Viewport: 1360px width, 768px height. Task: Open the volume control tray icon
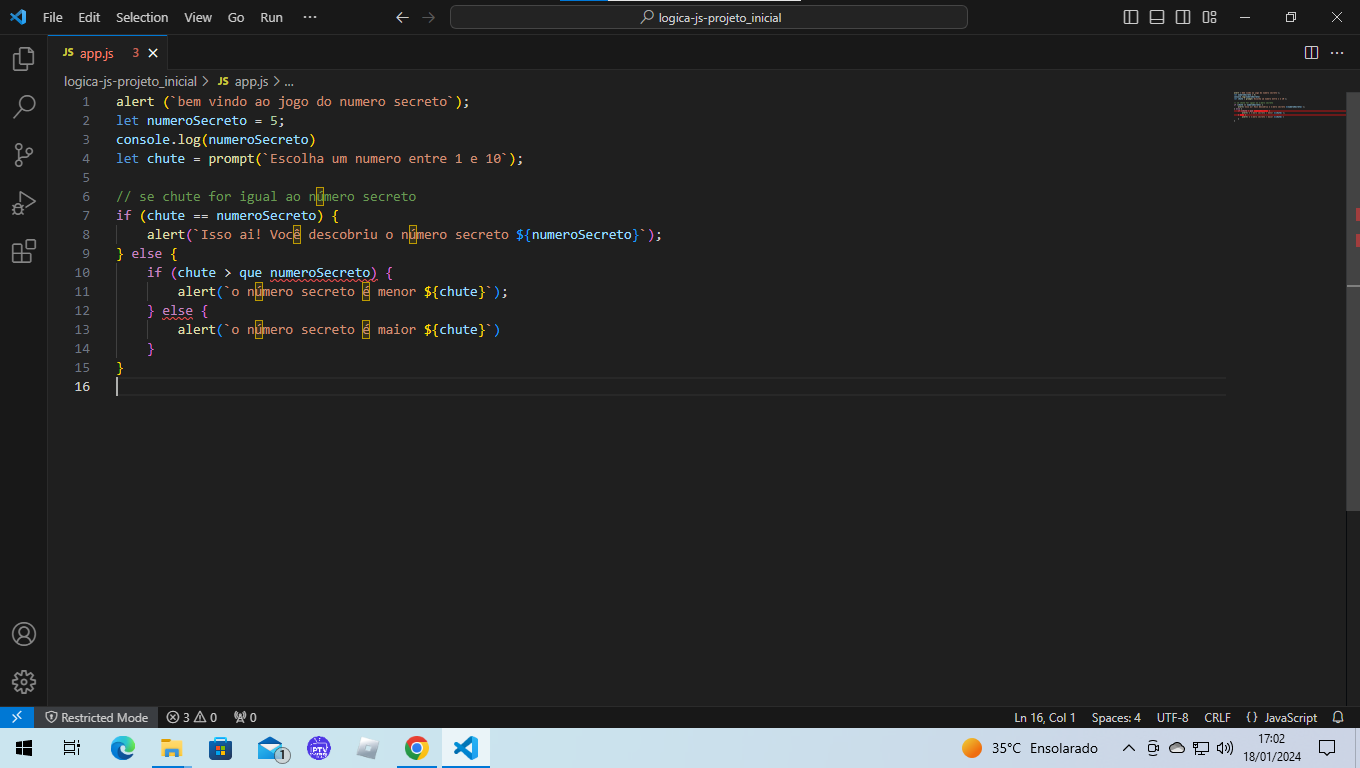1225,748
